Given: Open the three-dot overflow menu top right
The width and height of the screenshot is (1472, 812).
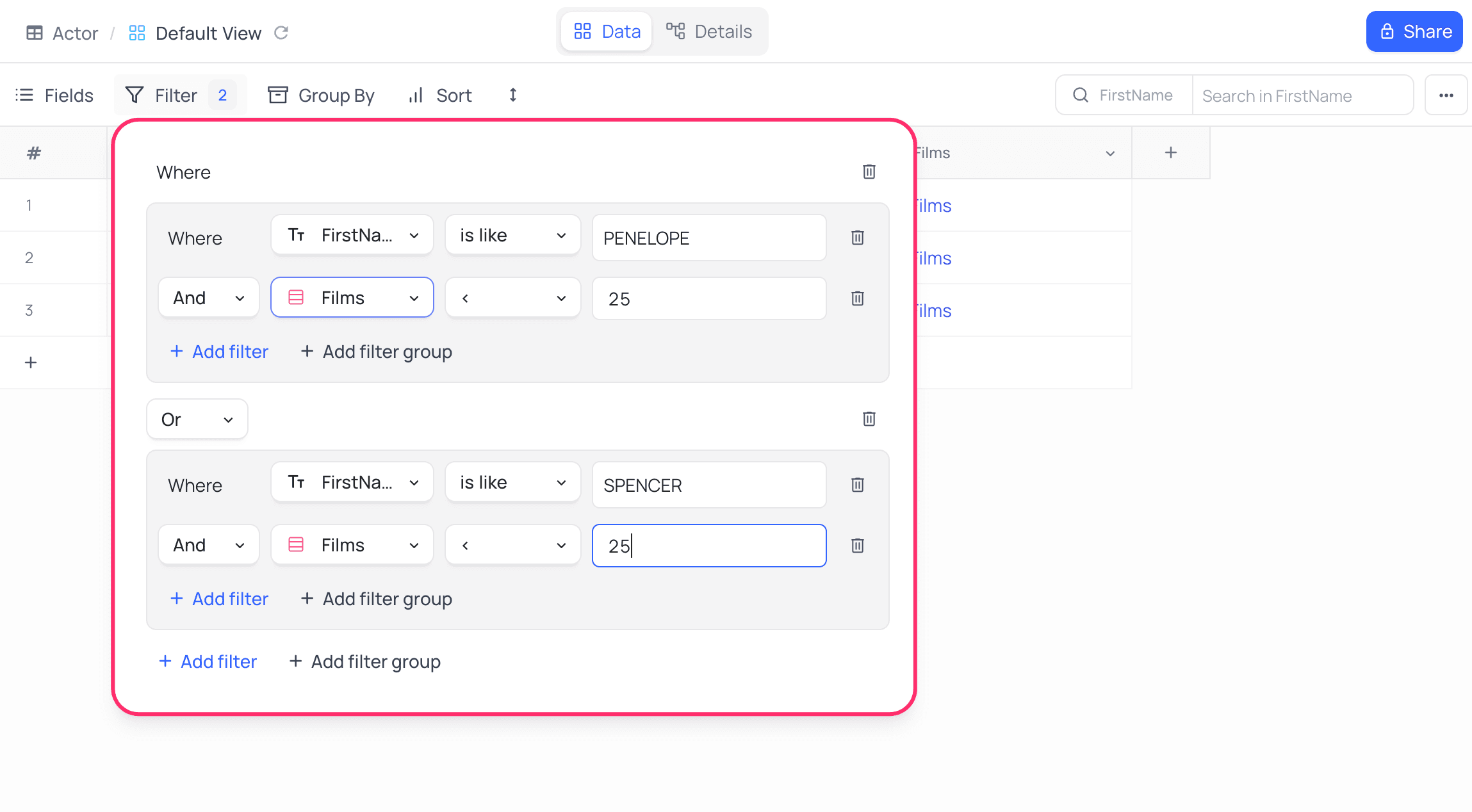Looking at the screenshot, I should [1446, 95].
